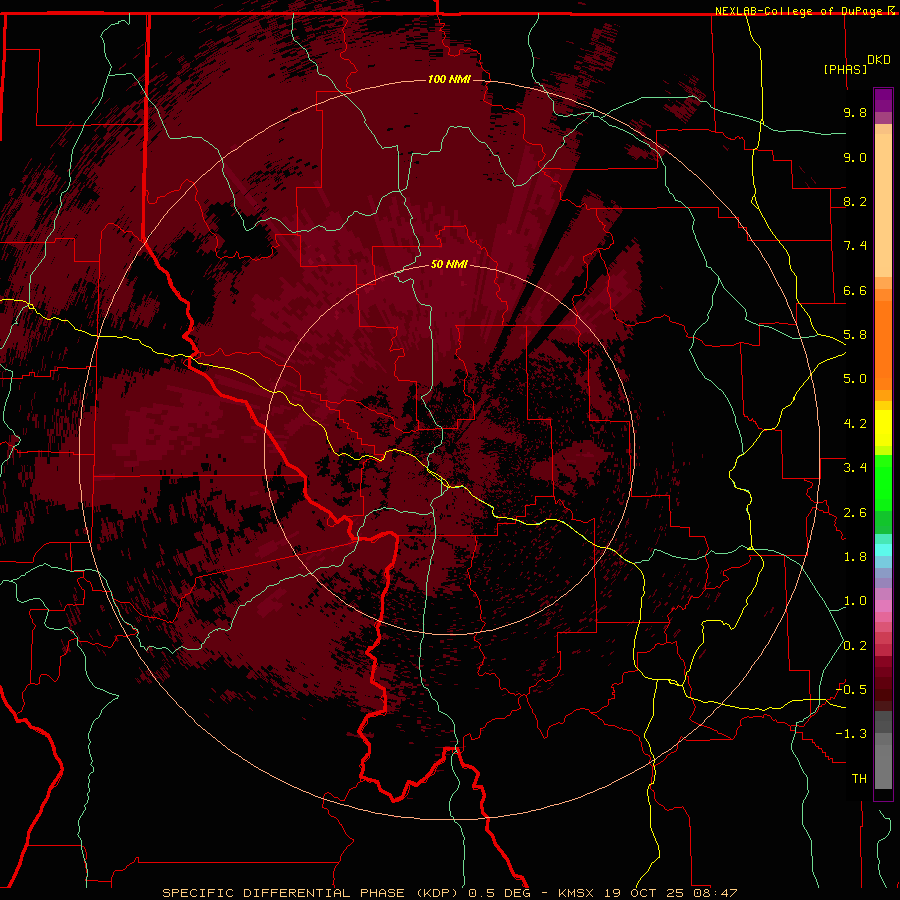Click the yellow segment of the color bar
The height and width of the screenshot is (900, 900).
point(883,428)
